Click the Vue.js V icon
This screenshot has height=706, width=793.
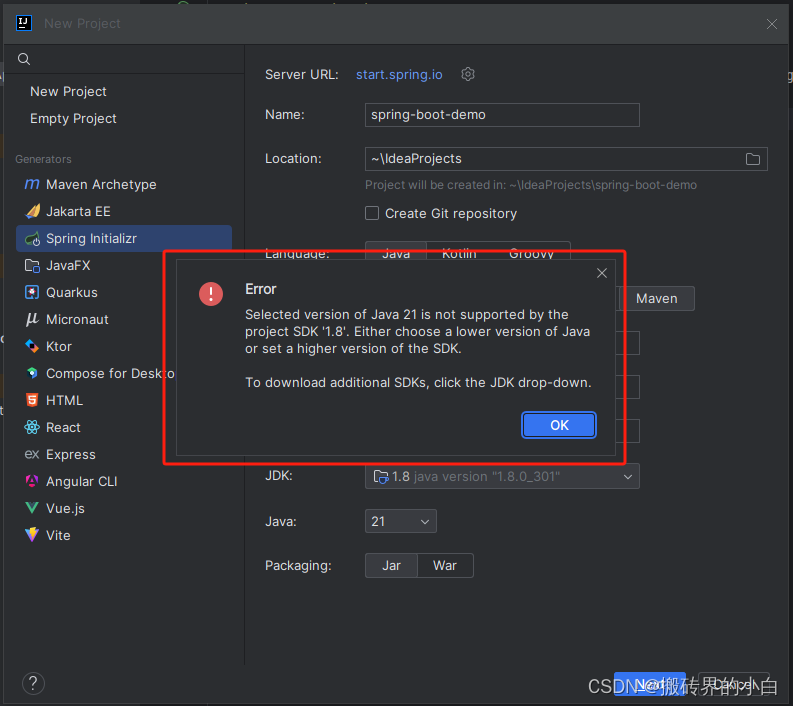tap(32, 508)
